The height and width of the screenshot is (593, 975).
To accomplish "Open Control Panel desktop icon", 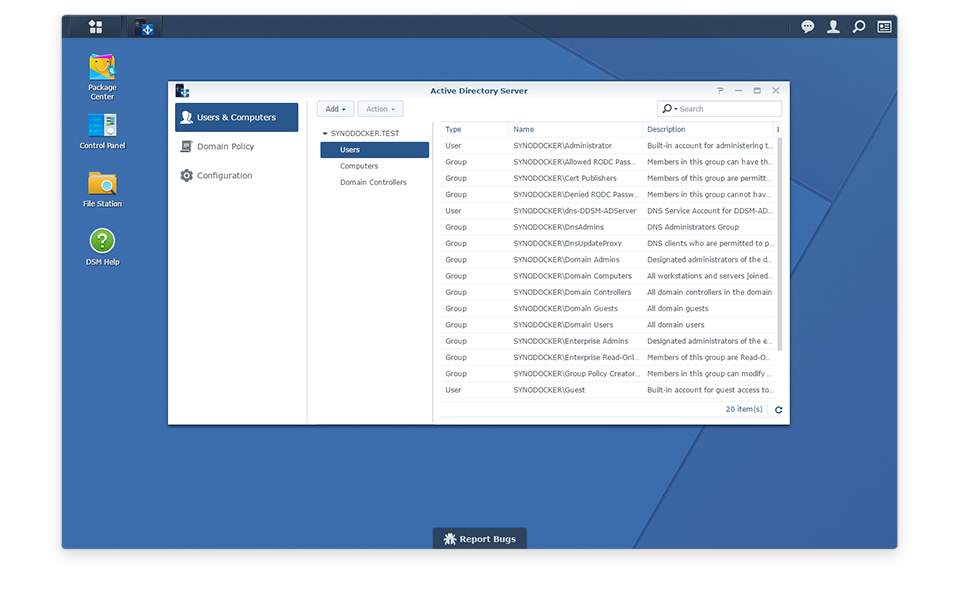I will coord(102,126).
